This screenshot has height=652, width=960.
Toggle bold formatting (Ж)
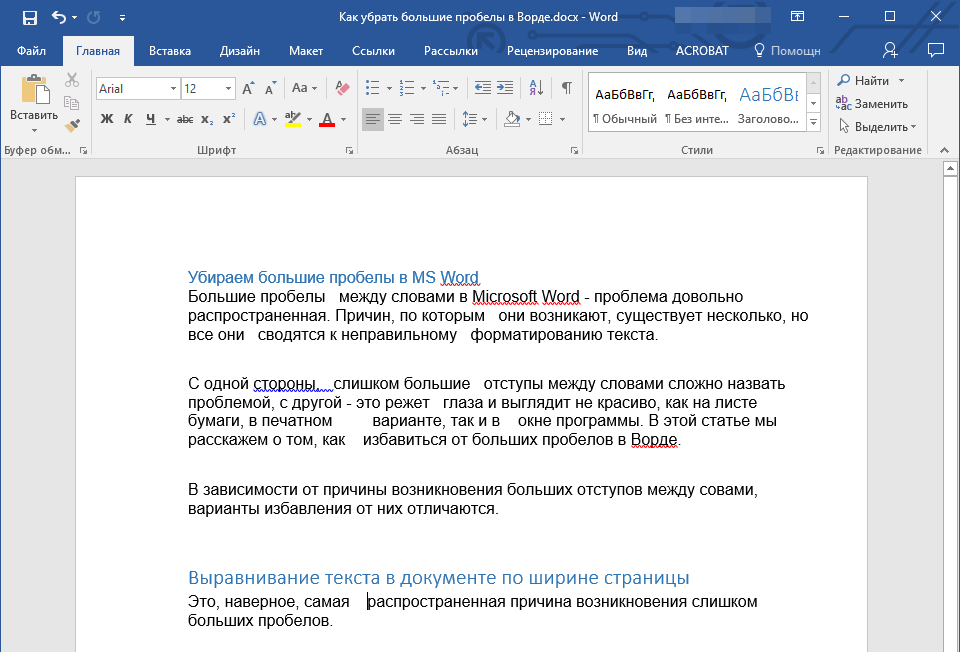107,119
